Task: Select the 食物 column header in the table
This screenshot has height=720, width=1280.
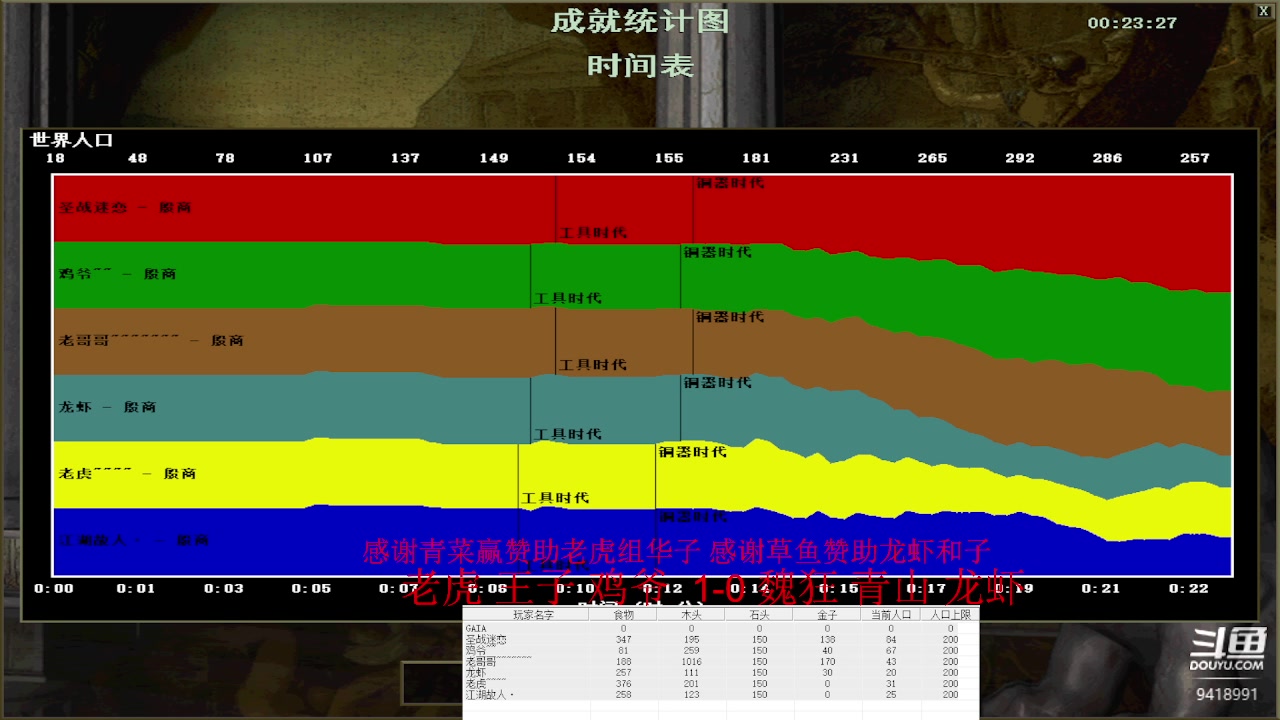Action: [x=624, y=615]
